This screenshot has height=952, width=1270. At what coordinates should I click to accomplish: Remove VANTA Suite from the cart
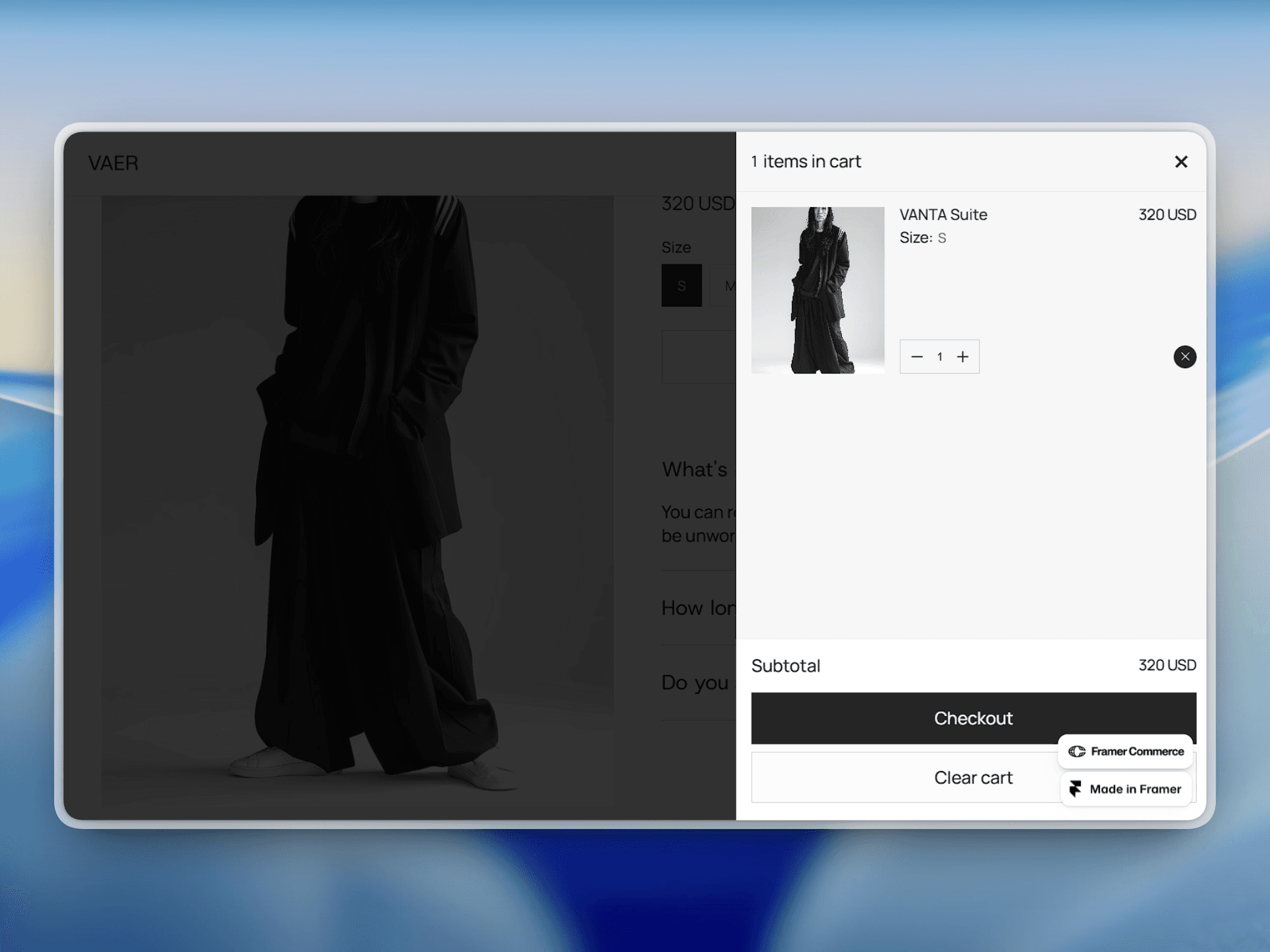[1185, 357]
